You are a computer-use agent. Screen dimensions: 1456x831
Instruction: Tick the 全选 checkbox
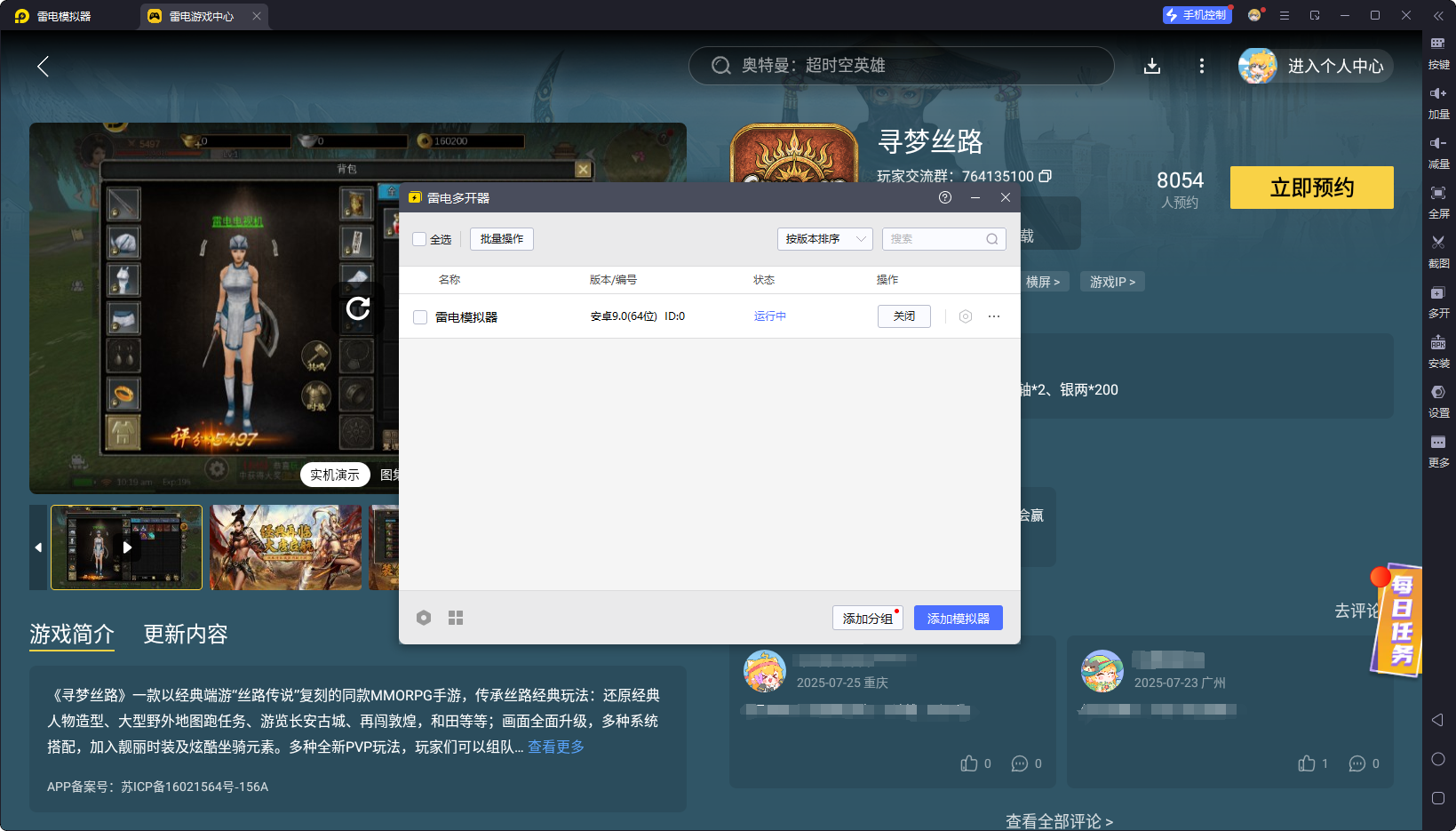(x=419, y=239)
